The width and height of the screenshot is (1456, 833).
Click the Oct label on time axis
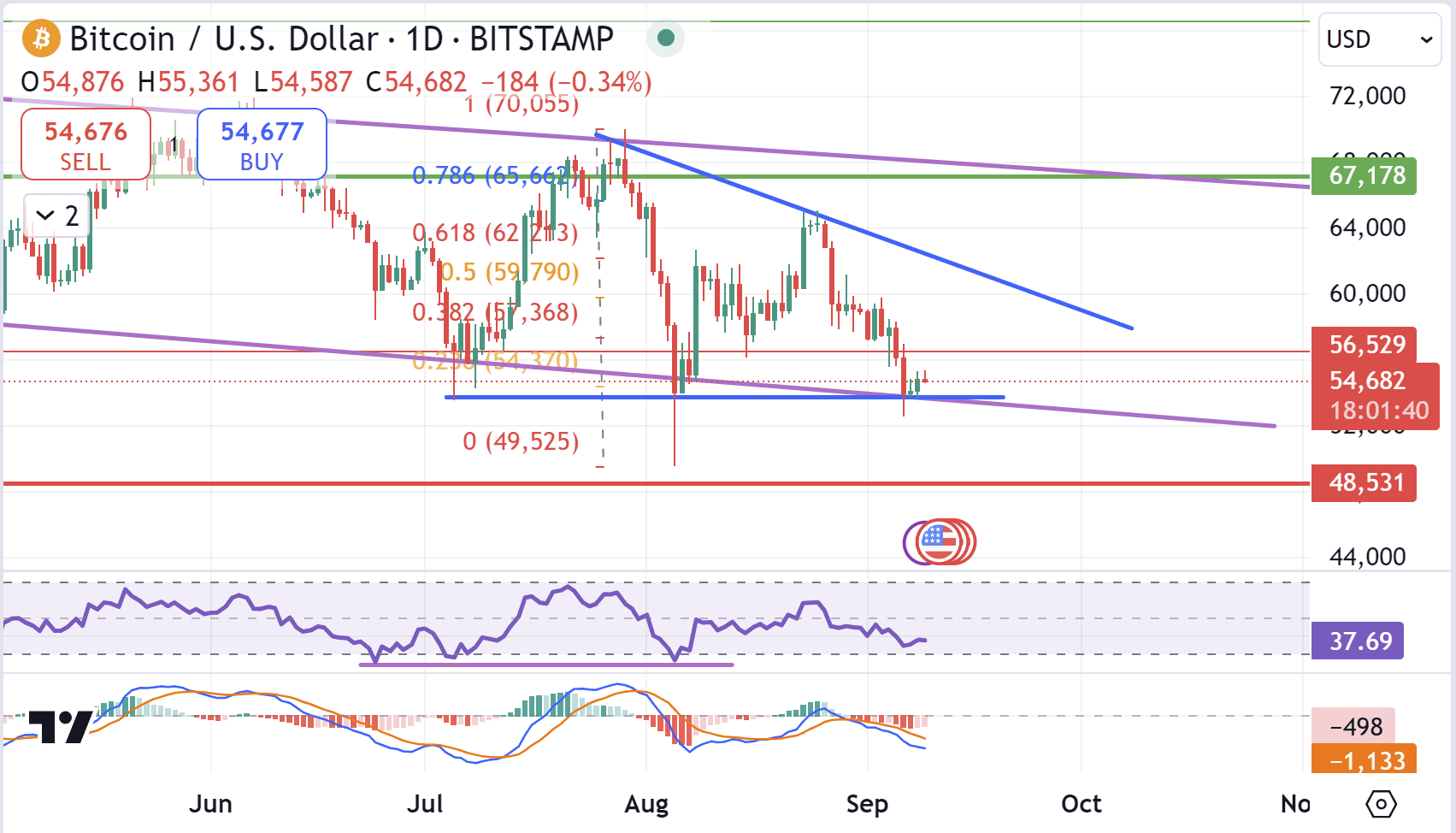coord(1082,804)
